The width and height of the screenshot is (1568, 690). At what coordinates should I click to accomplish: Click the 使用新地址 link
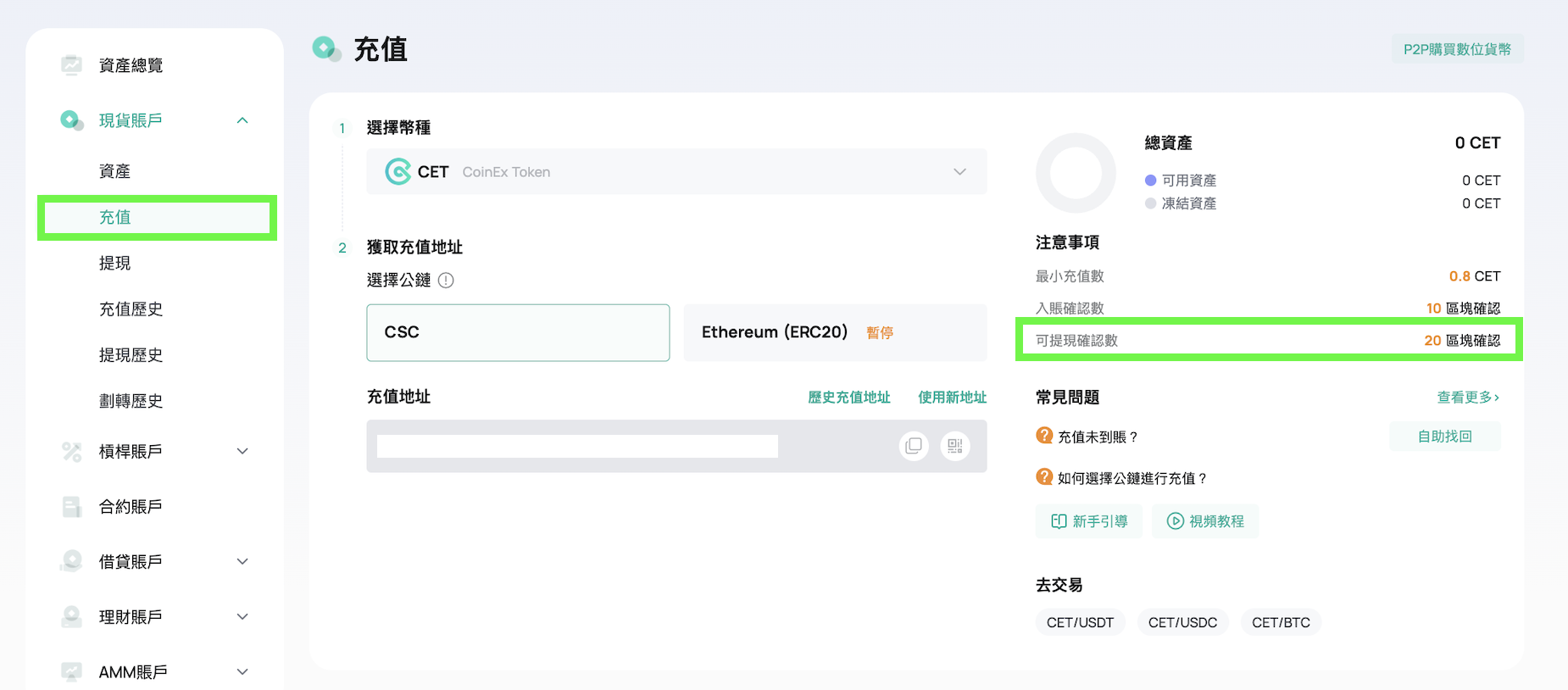click(953, 398)
